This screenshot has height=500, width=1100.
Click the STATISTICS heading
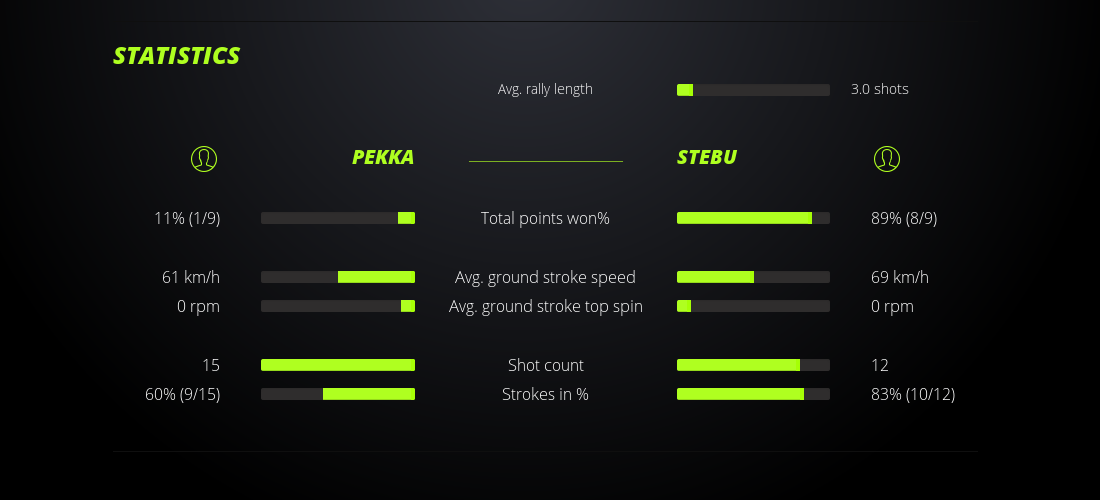click(x=177, y=56)
